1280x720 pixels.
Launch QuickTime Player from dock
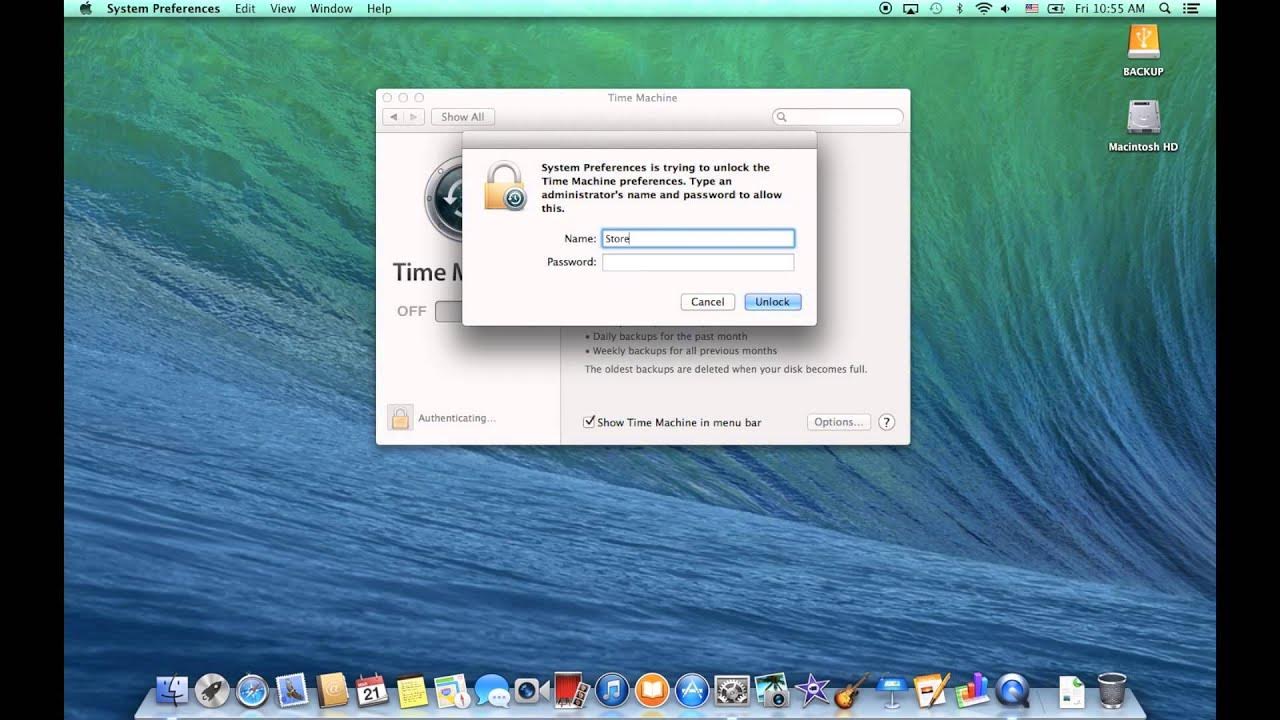tap(1012, 690)
